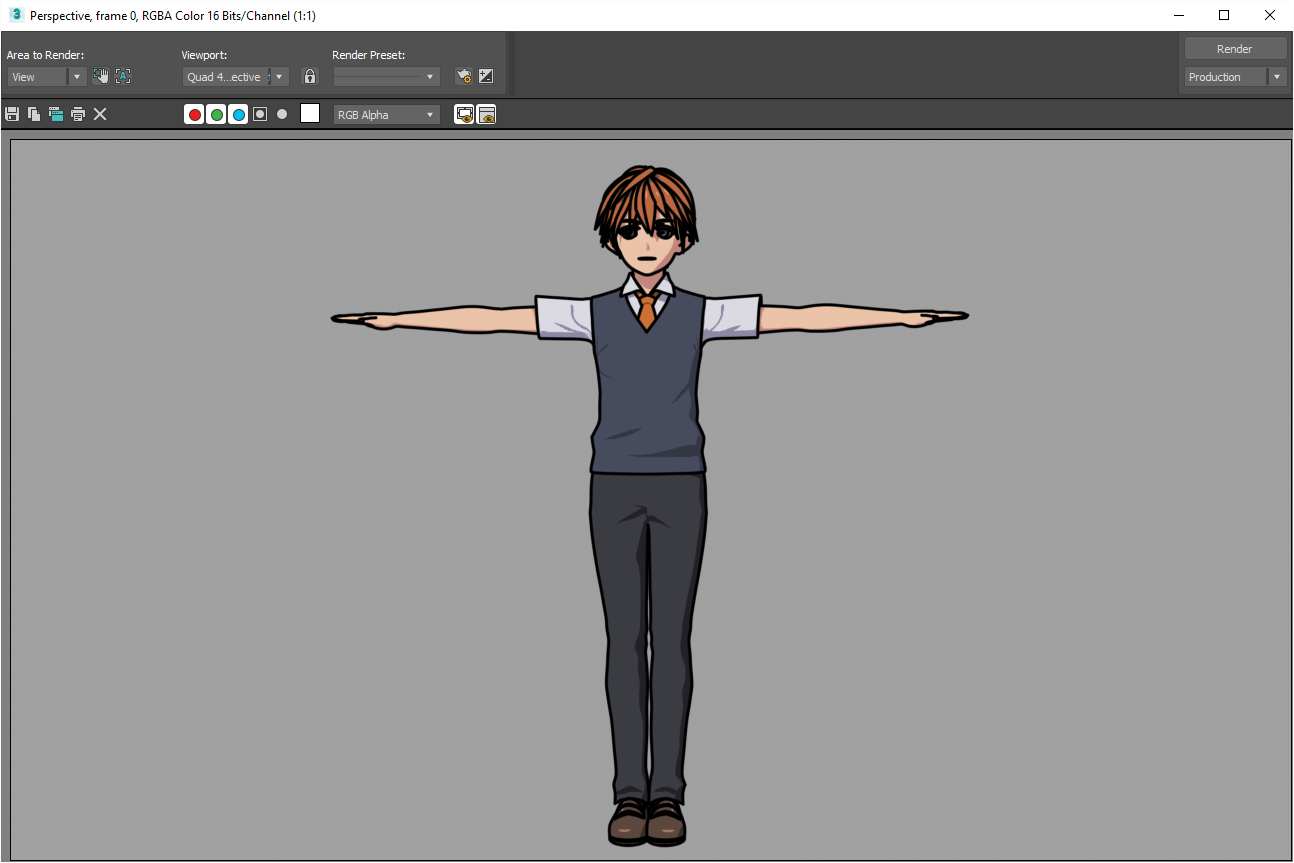The height and width of the screenshot is (863, 1294).
Task: Click the Edit Region hand icon
Action: (x=101, y=76)
